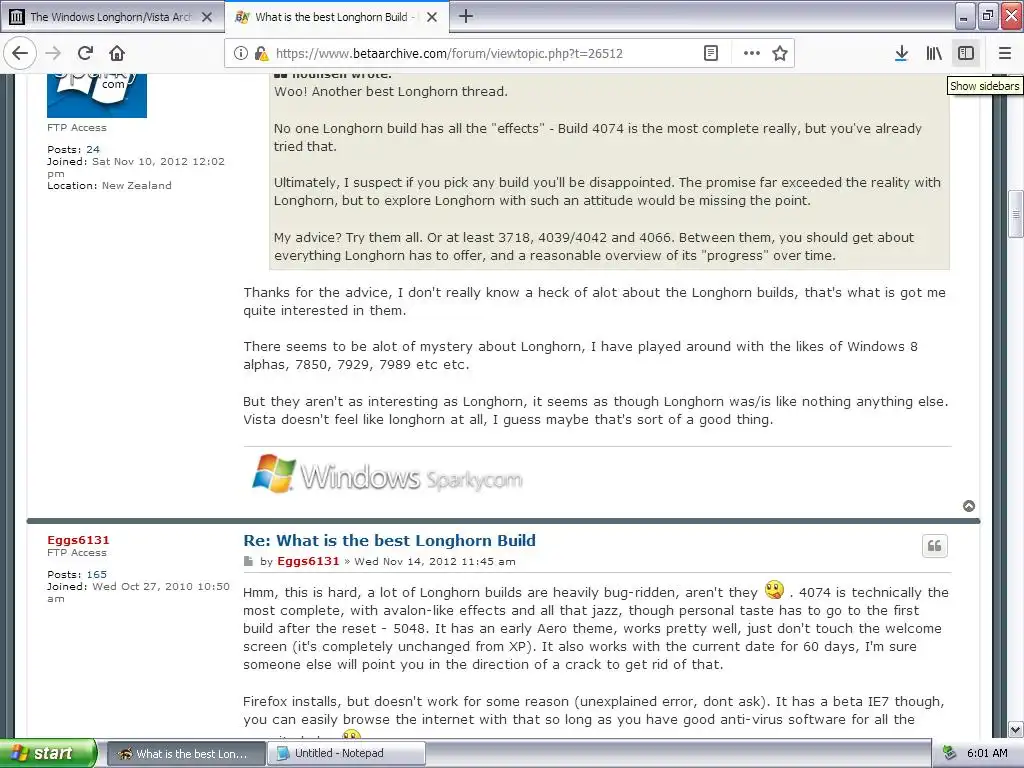Jump to top arrow icon below signature
Image resolution: width=1024 pixels, height=768 pixels.
pyautogui.click(x=969, y=506)
